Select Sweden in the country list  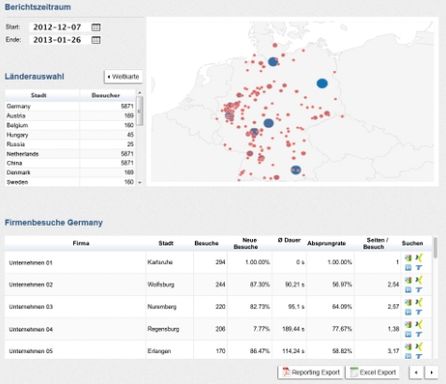click(70, 182)
